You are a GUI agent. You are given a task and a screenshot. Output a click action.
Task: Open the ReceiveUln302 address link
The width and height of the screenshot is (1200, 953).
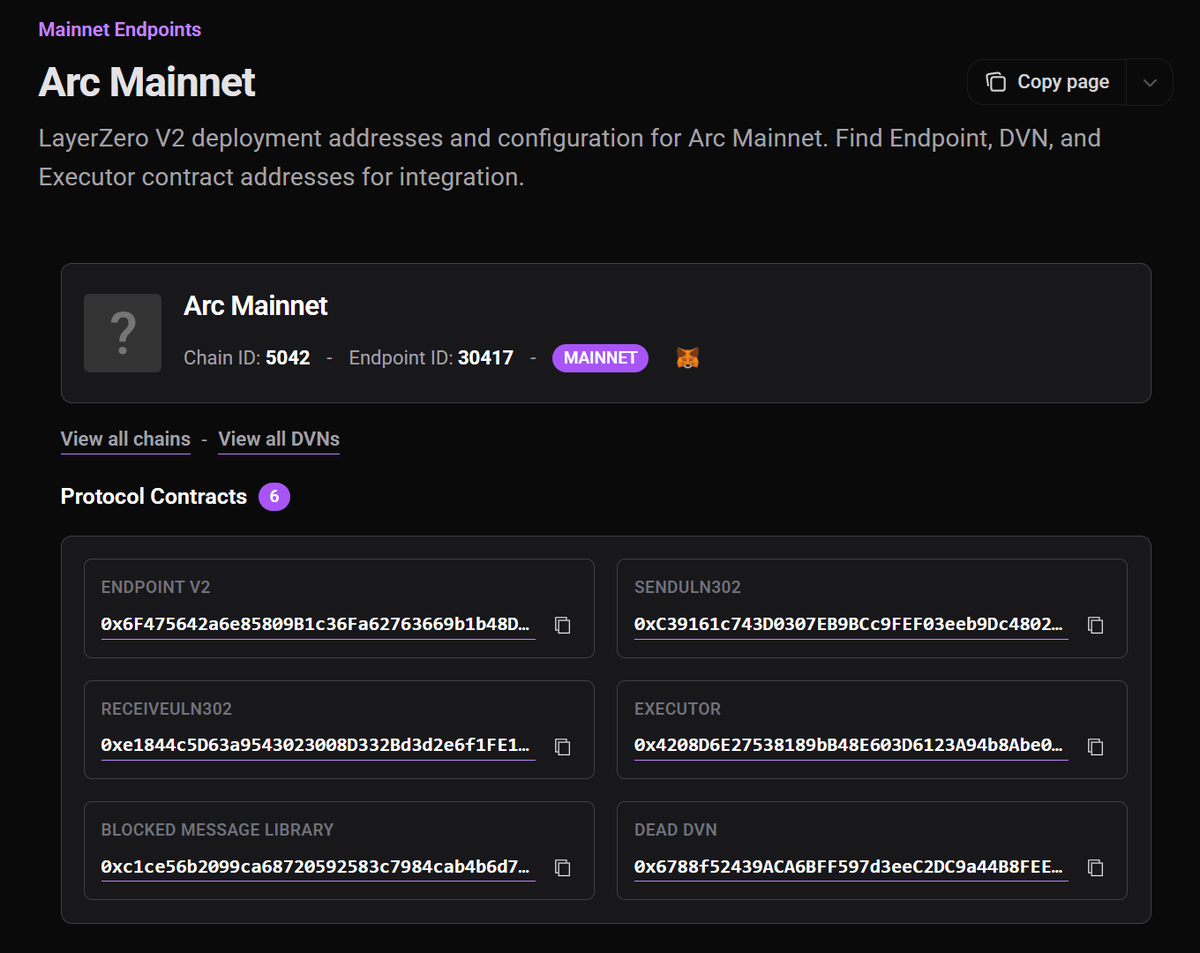318,746
